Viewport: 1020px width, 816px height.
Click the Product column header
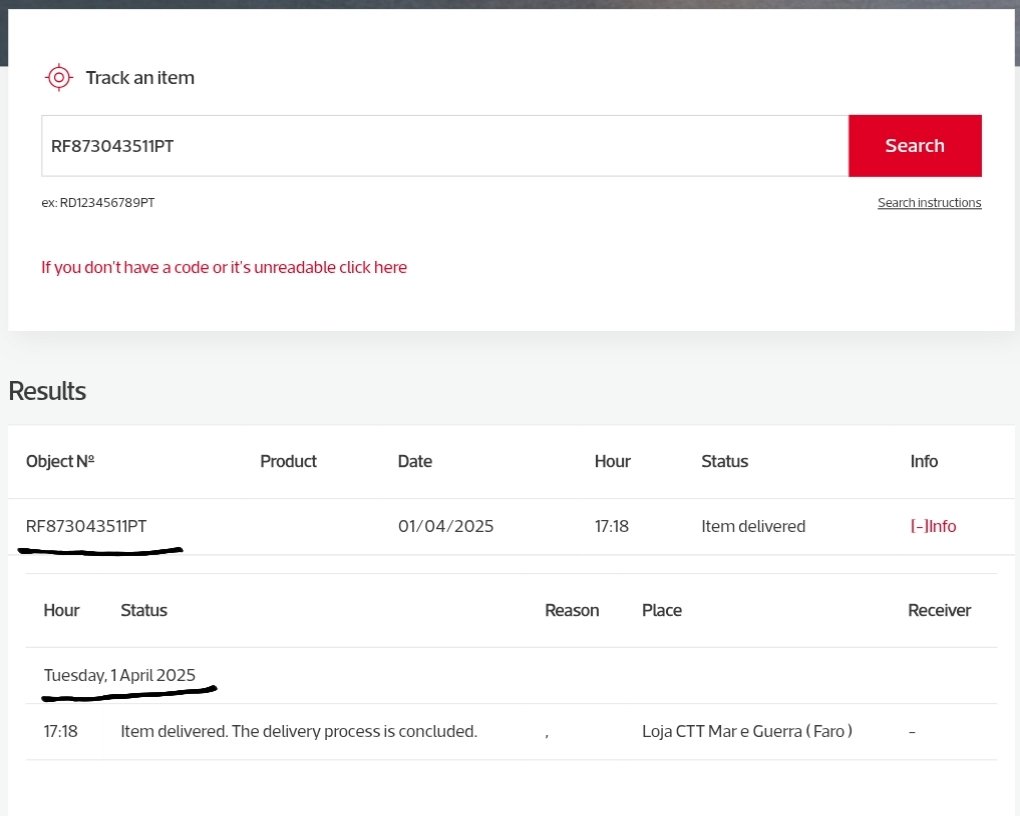point(288,461)
